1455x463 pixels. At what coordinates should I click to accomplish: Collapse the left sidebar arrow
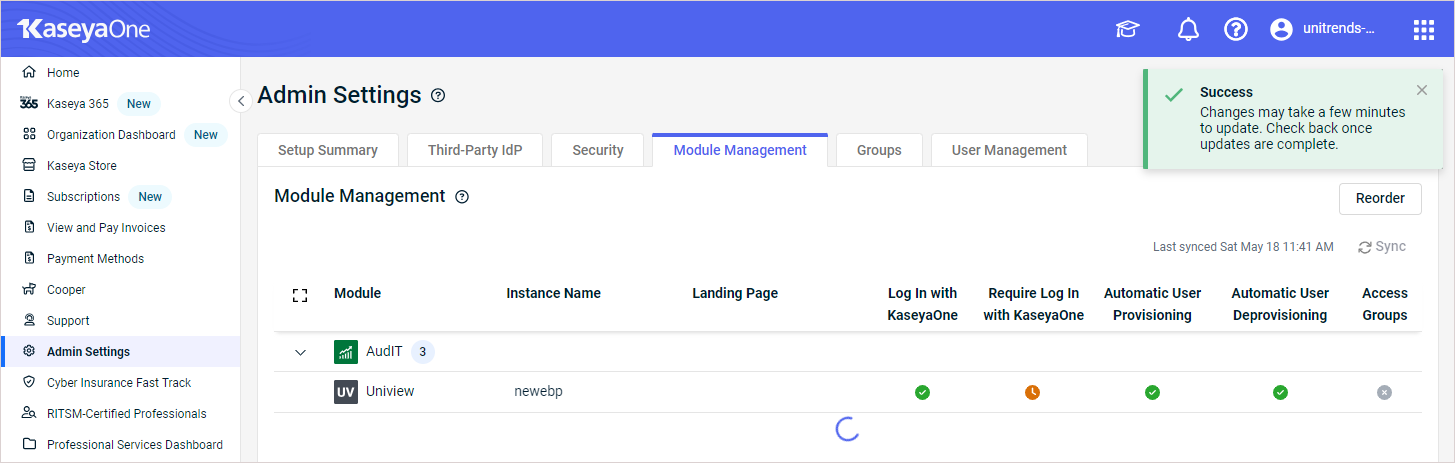coord(240,101)
